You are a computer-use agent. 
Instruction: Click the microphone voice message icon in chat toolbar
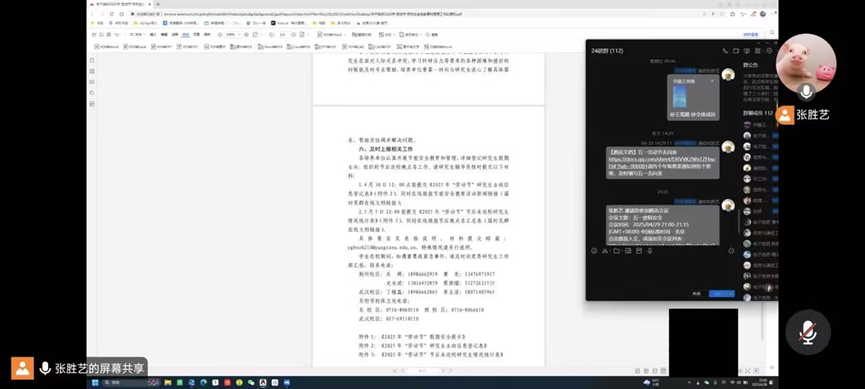tap(650, 251)
